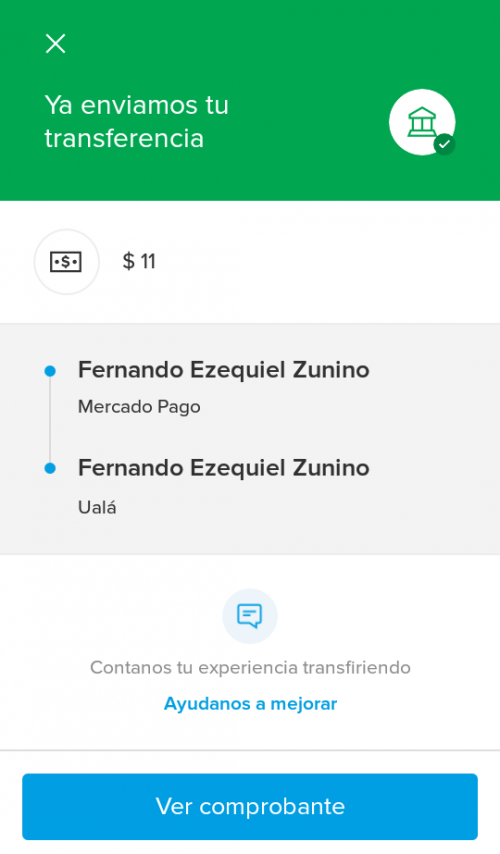Click the Ualá destination label
The image size is (500, 854).
(x=97, y=507)
